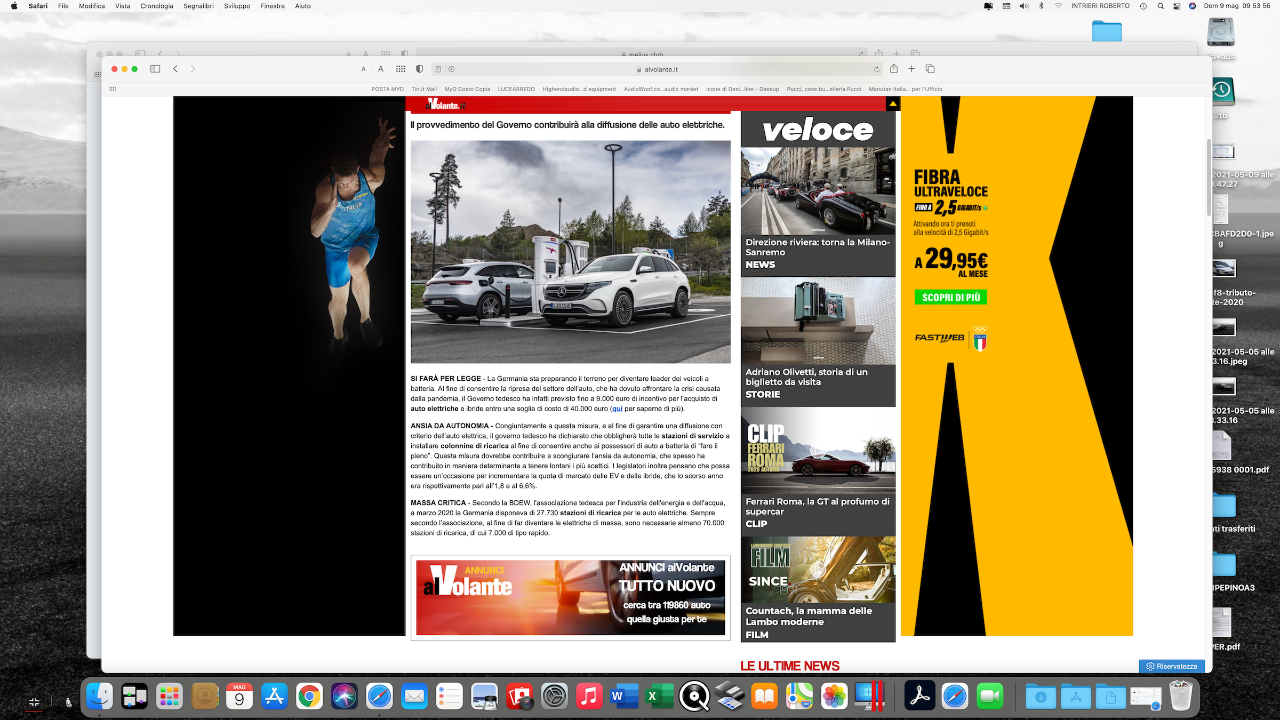The width and height of the screenshot is (1280, 720).
Task: Open the 'qui' link in the article
Action: click(x=617, y=409)
